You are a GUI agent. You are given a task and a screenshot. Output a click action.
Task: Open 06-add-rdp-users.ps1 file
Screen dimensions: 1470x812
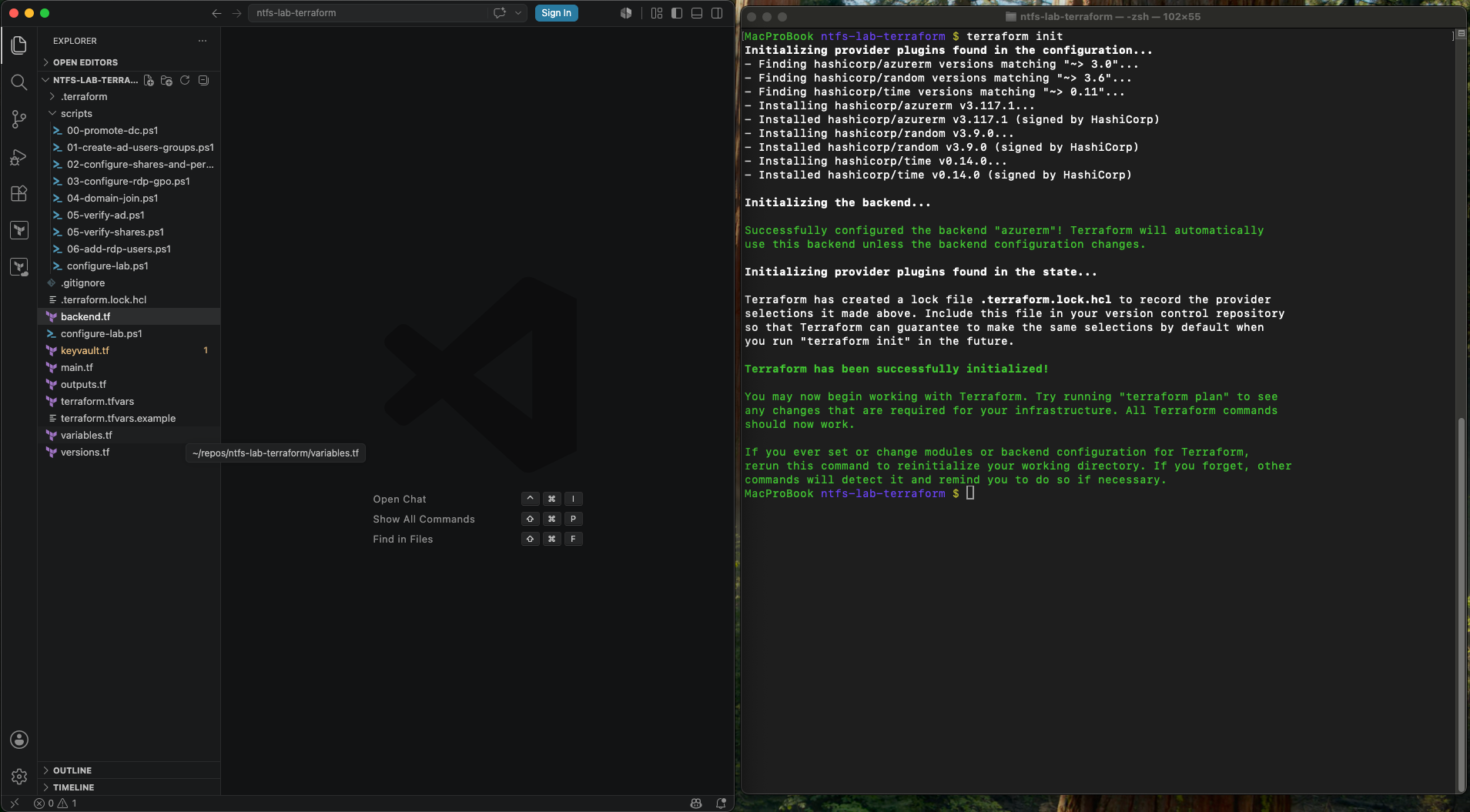click(x=129, y=249)
